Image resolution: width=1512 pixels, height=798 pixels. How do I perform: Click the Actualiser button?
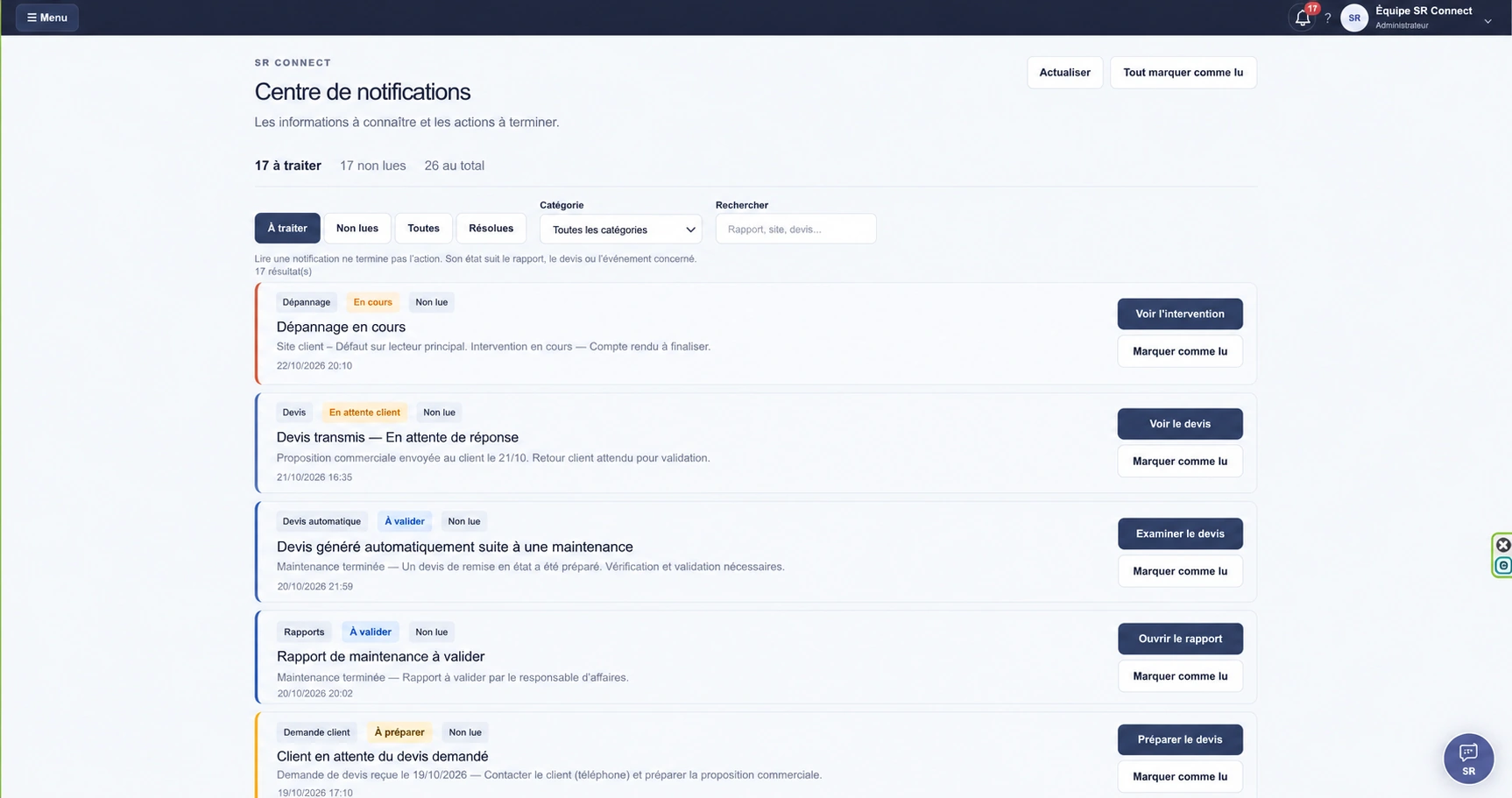[x=1064, y=73]
